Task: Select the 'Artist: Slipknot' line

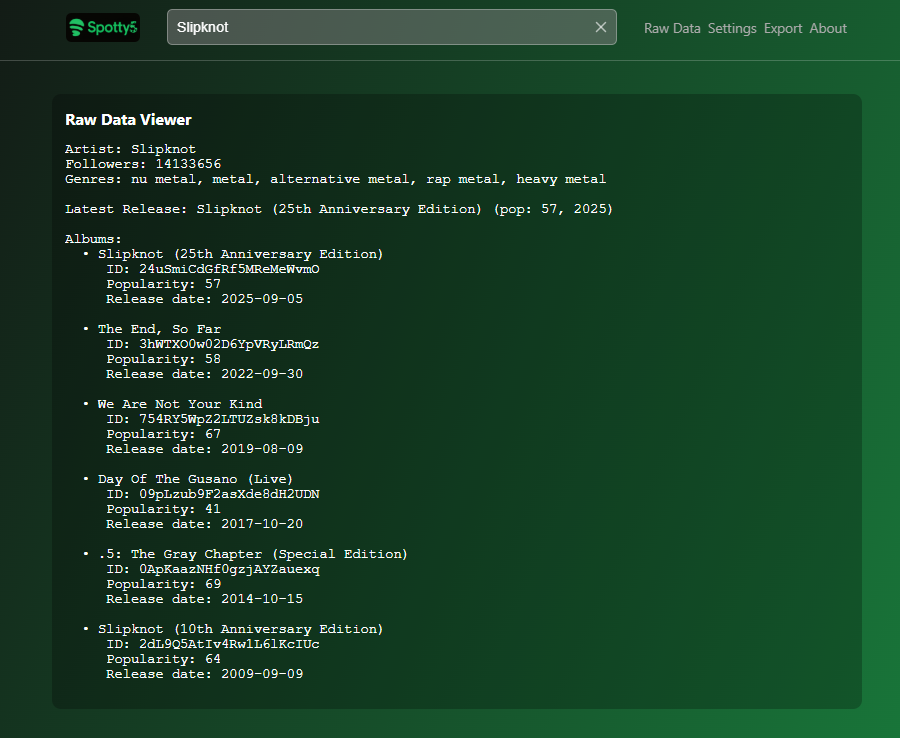Action: pyautogui.click(x=130, y=149)
